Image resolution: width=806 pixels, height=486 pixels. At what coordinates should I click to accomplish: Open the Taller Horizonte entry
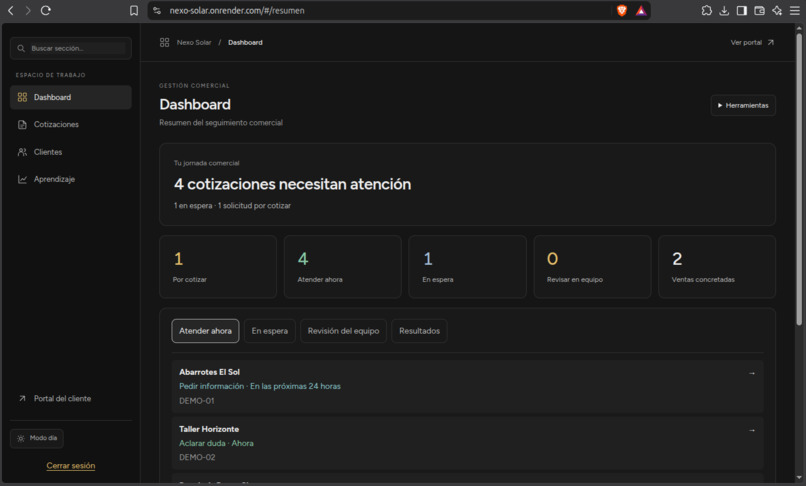(468, 443)
